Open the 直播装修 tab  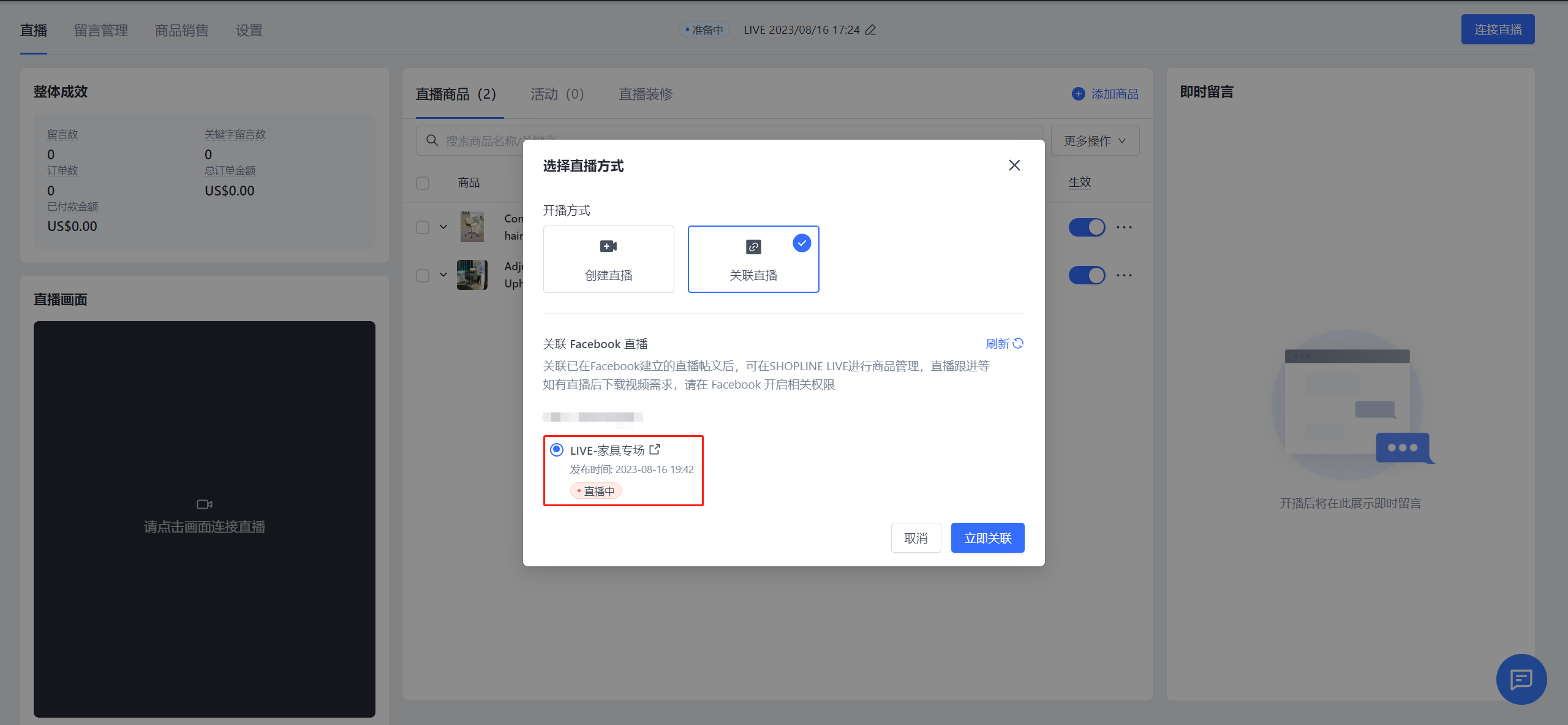click(x=646, y=94)
